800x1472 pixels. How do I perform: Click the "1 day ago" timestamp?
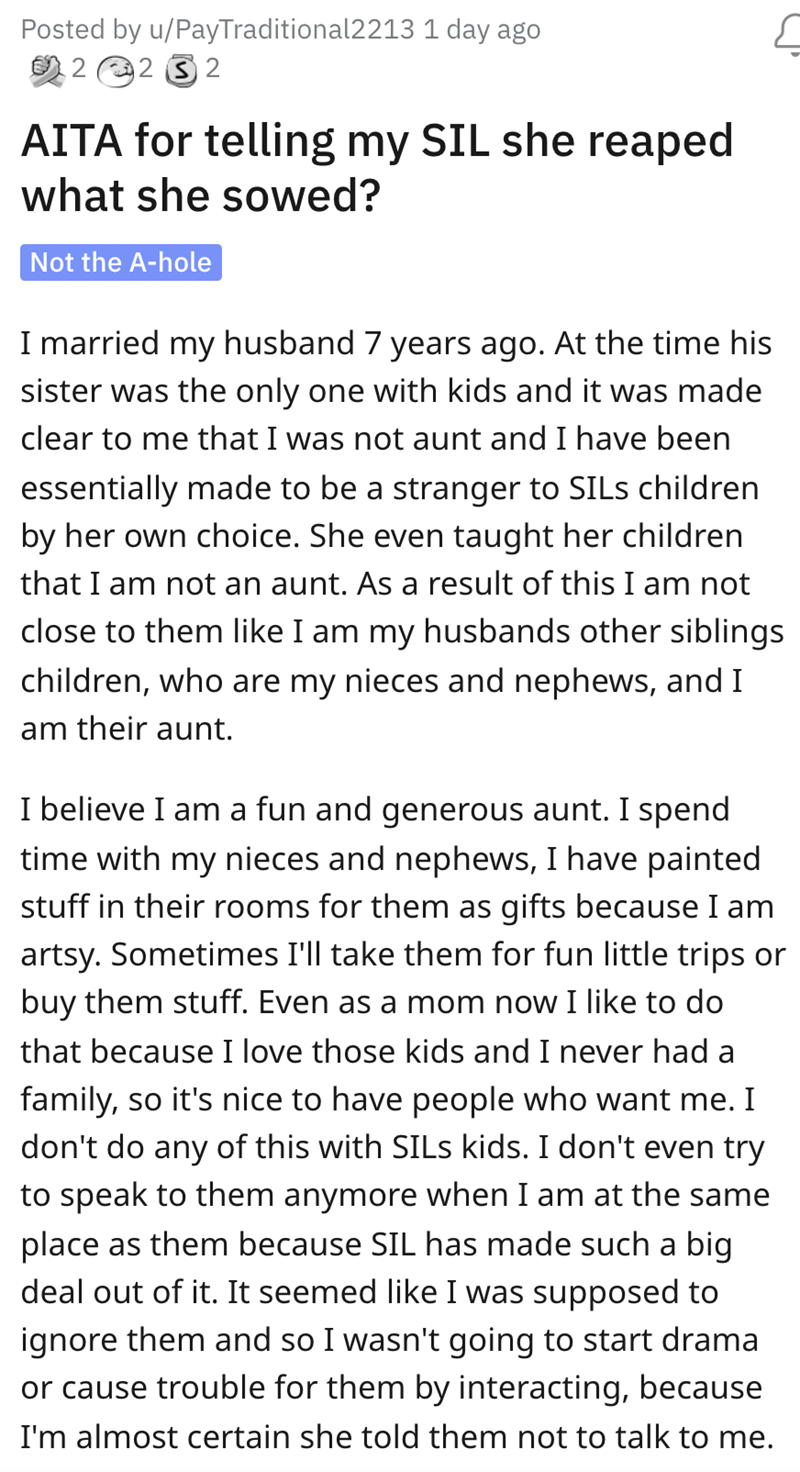click(x=482, y=30)
